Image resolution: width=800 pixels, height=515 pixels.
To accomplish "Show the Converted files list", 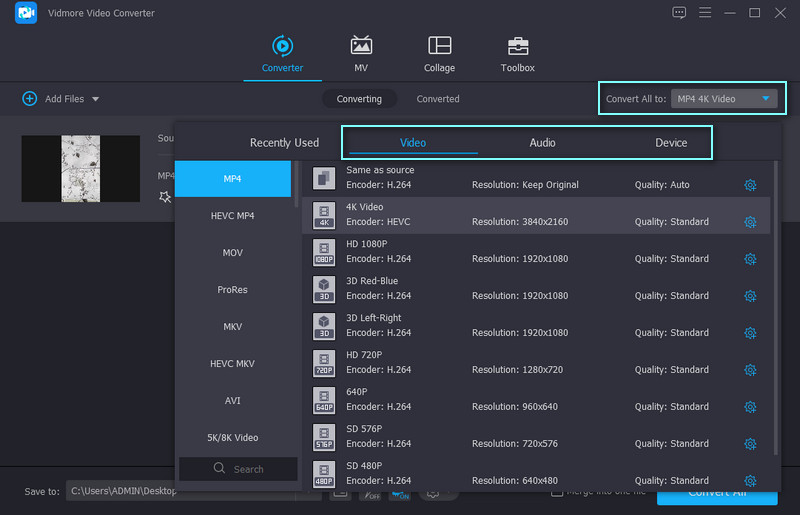I will [438, 99].
